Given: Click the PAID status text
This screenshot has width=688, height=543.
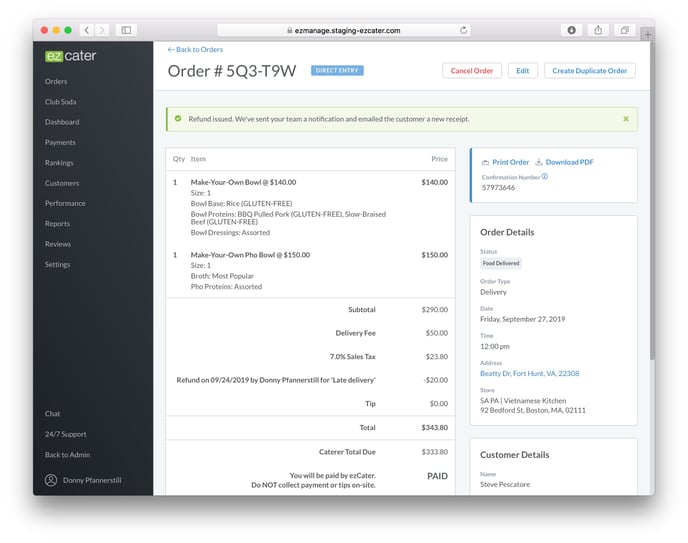Looking at the screenshot, I should (437, 476).
